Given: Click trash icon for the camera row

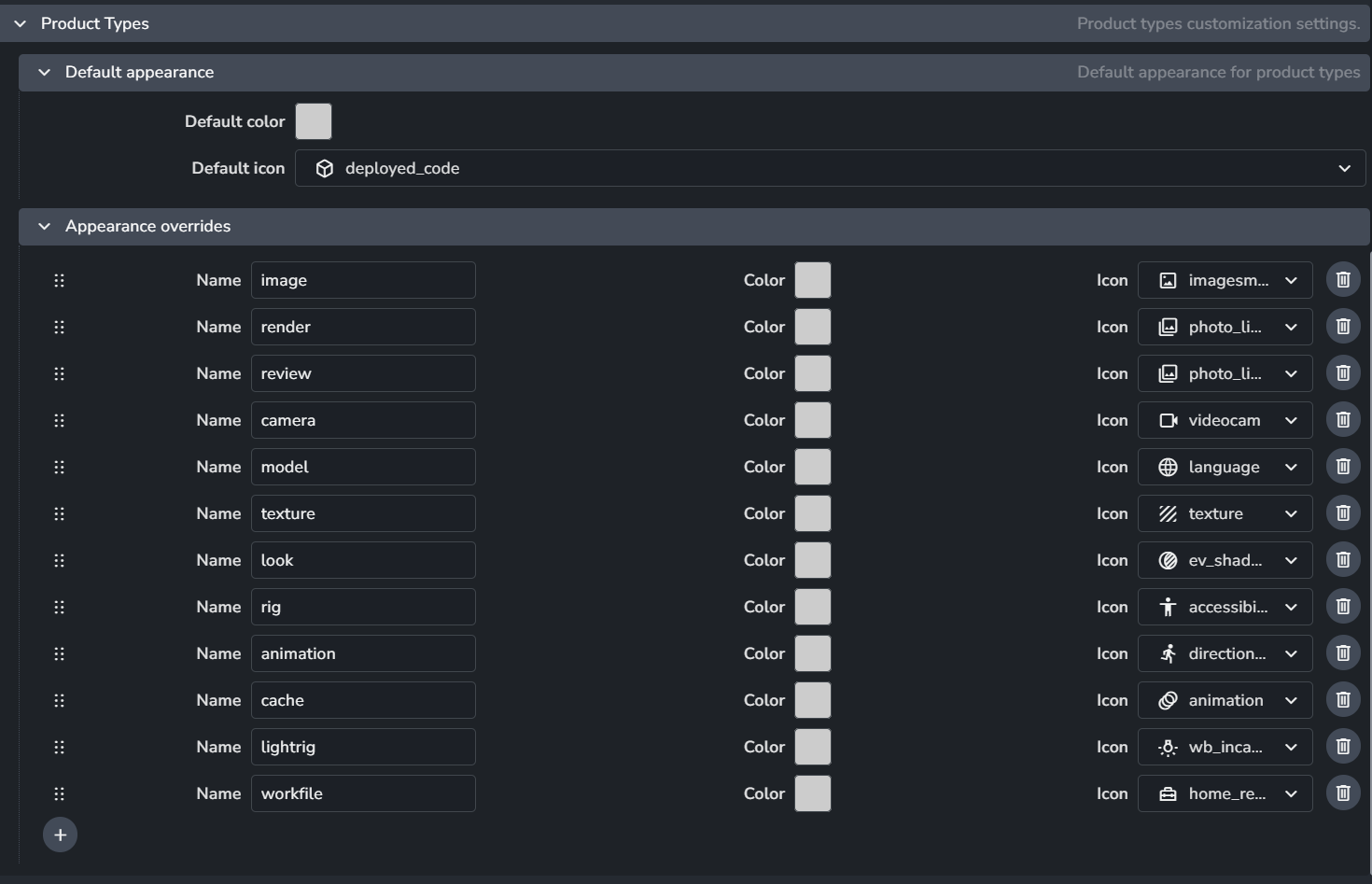Looking at the screenshot, I should (1343, 420).
